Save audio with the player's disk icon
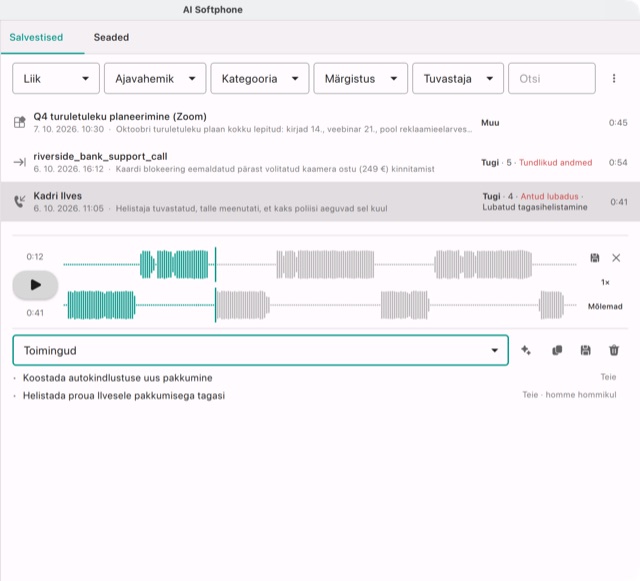Screen dimensions: 640x581 coord(595,258)
